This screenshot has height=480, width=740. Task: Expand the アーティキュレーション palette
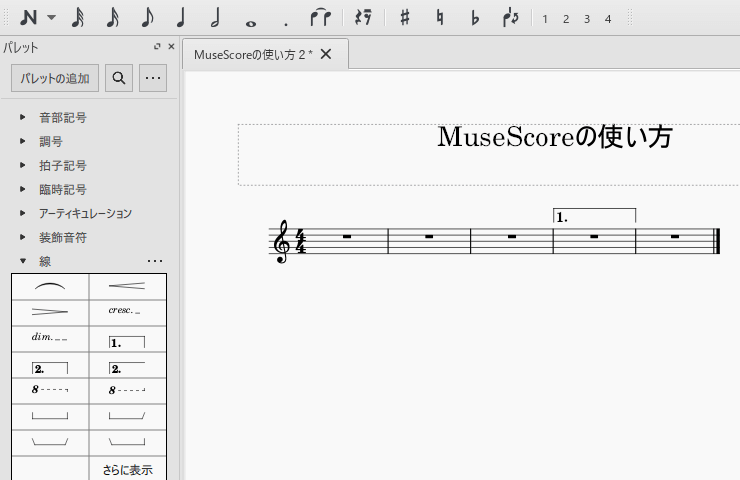[x=22, y=213]
